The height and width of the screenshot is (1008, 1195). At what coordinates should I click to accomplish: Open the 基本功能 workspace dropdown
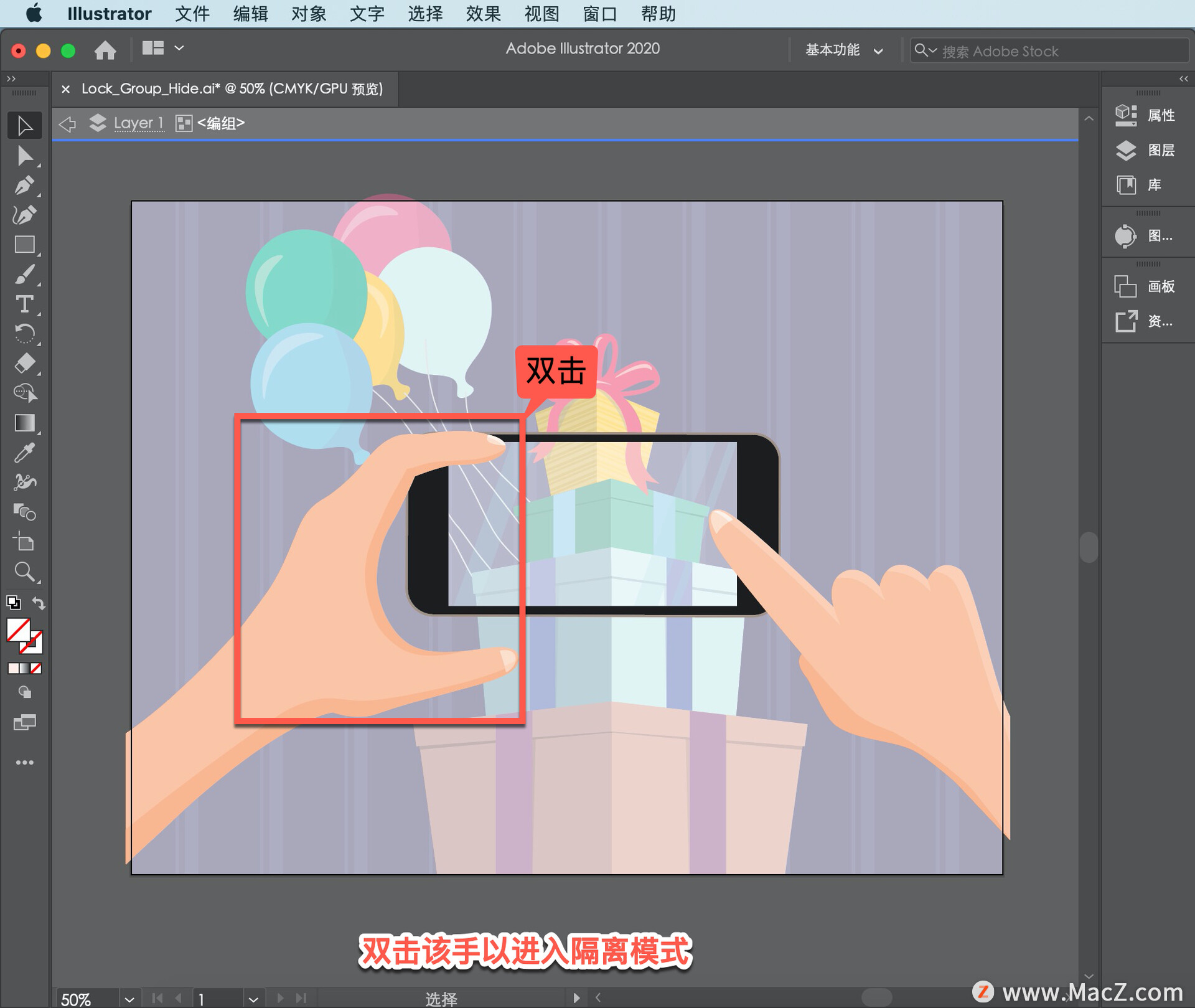click(843, 50)
